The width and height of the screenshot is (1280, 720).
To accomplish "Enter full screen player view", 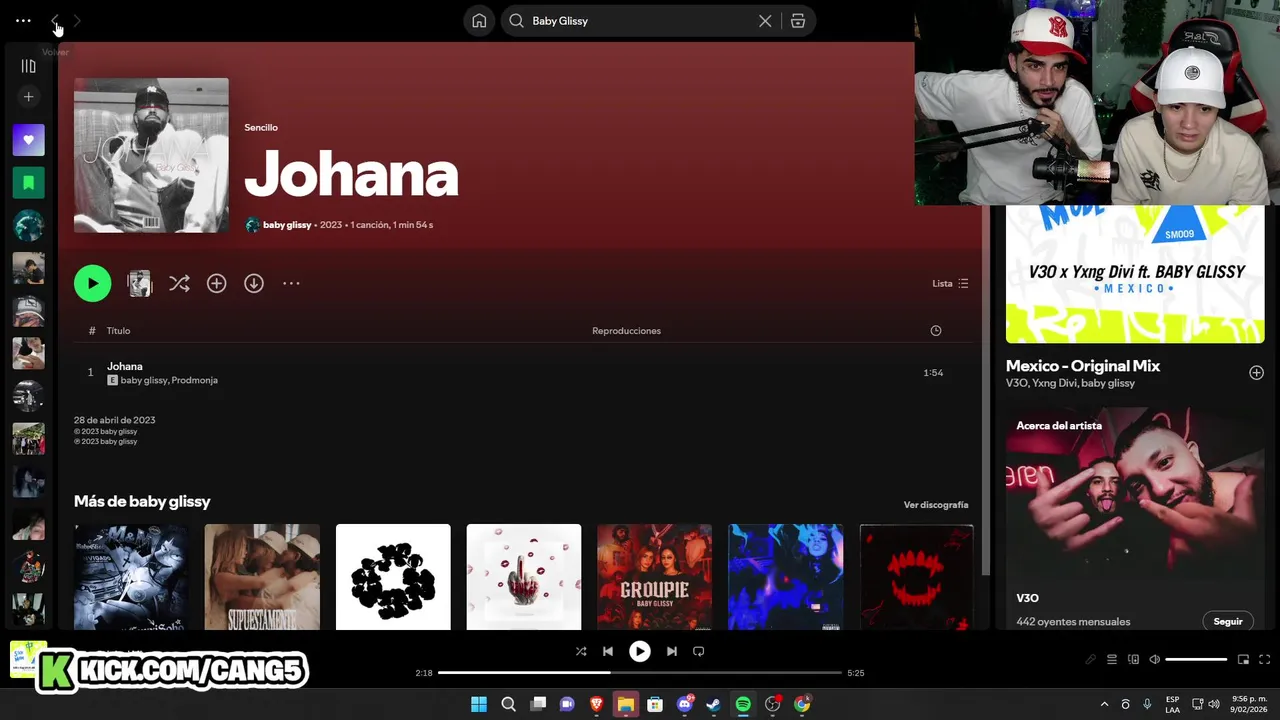I will tap(1264, 660).
